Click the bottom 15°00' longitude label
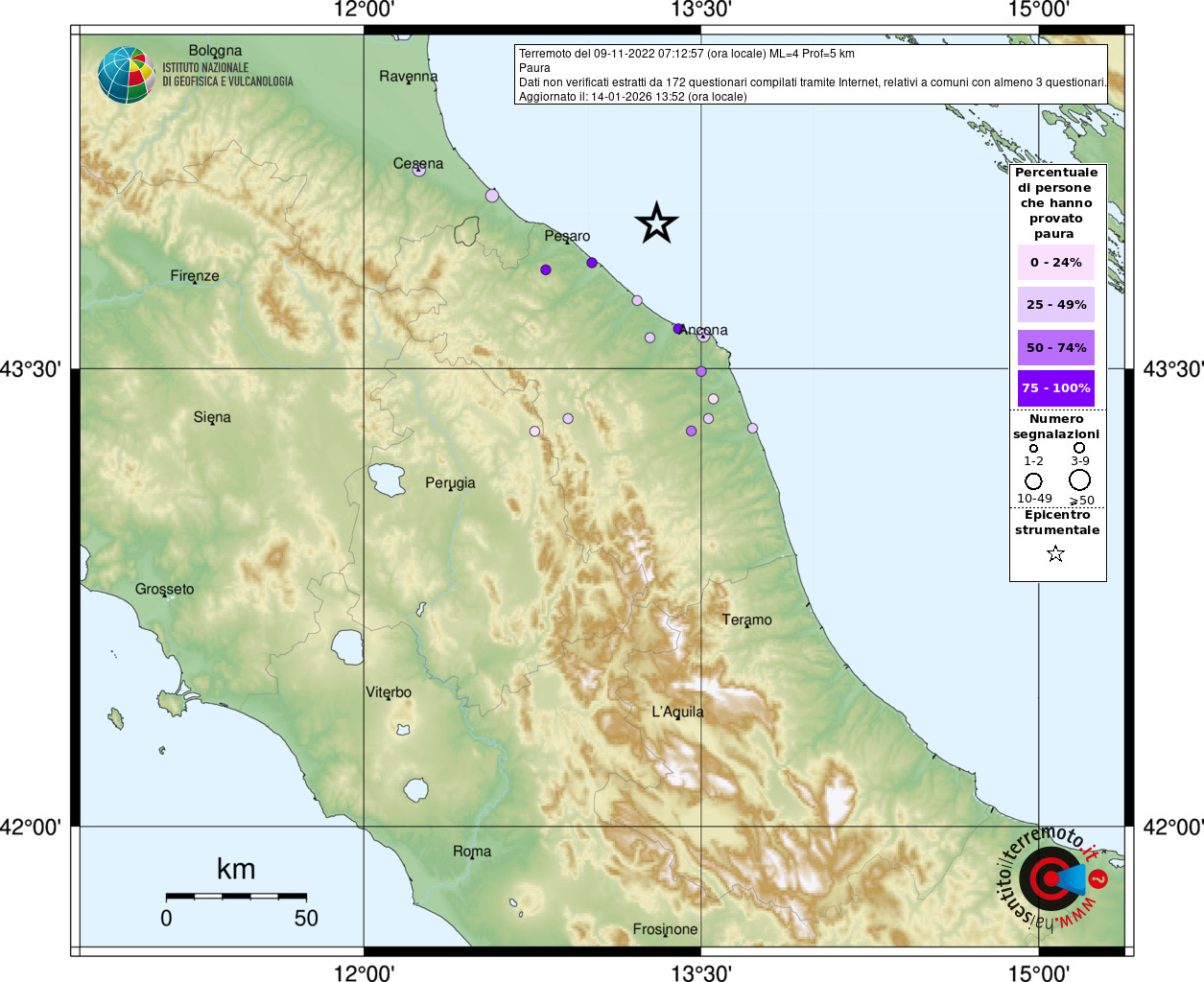This screenshot has width=1204, height=982. coord(1039,972)
